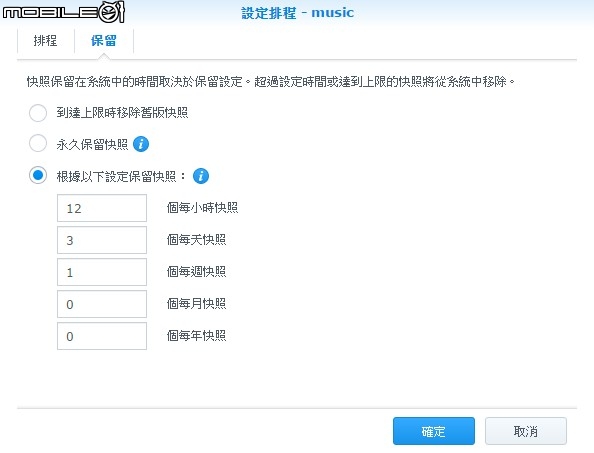Focus the daily snapshots field showing 3

(x=102, y=240)
